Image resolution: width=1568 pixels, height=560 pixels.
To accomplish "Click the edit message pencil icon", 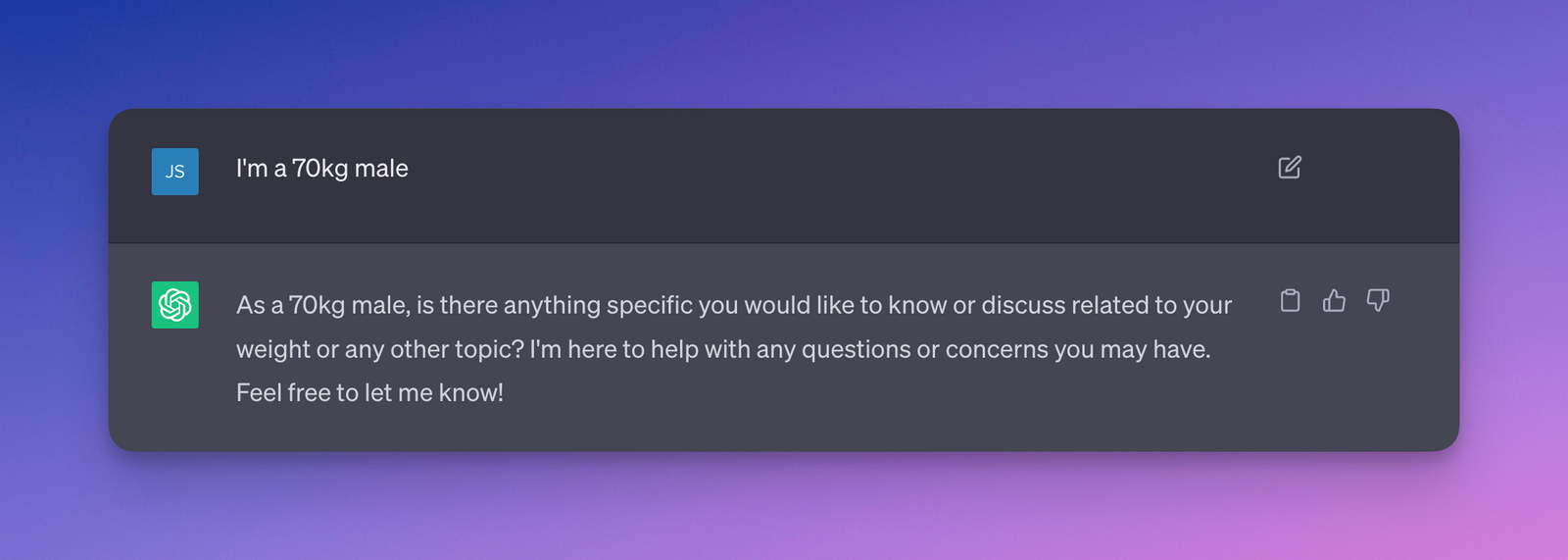I will 1290,168.
